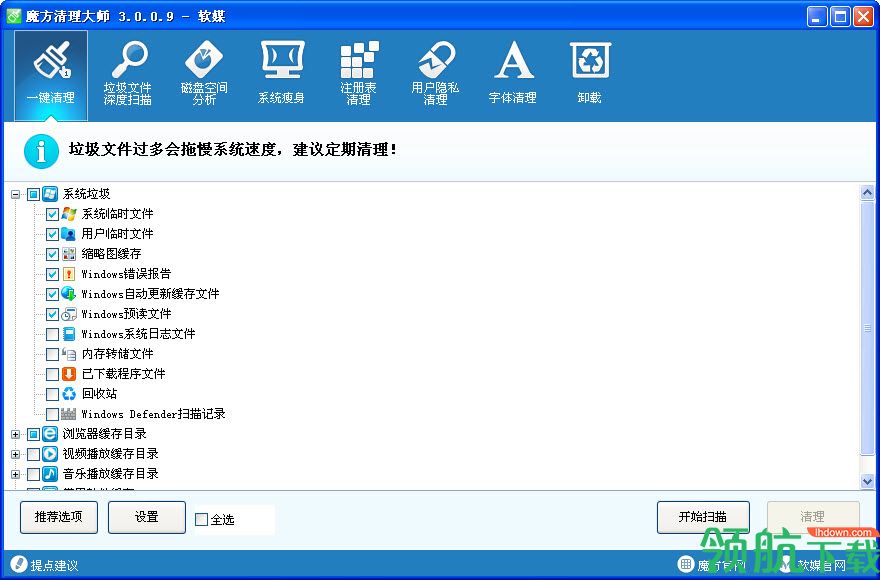Check Windows系统日志文件 checkbox
This screenshot has width=880, height=580.
[52, 334]
